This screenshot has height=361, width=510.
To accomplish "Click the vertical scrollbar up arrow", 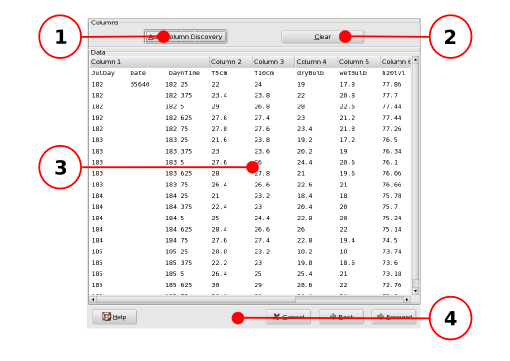I will point(415,60).
